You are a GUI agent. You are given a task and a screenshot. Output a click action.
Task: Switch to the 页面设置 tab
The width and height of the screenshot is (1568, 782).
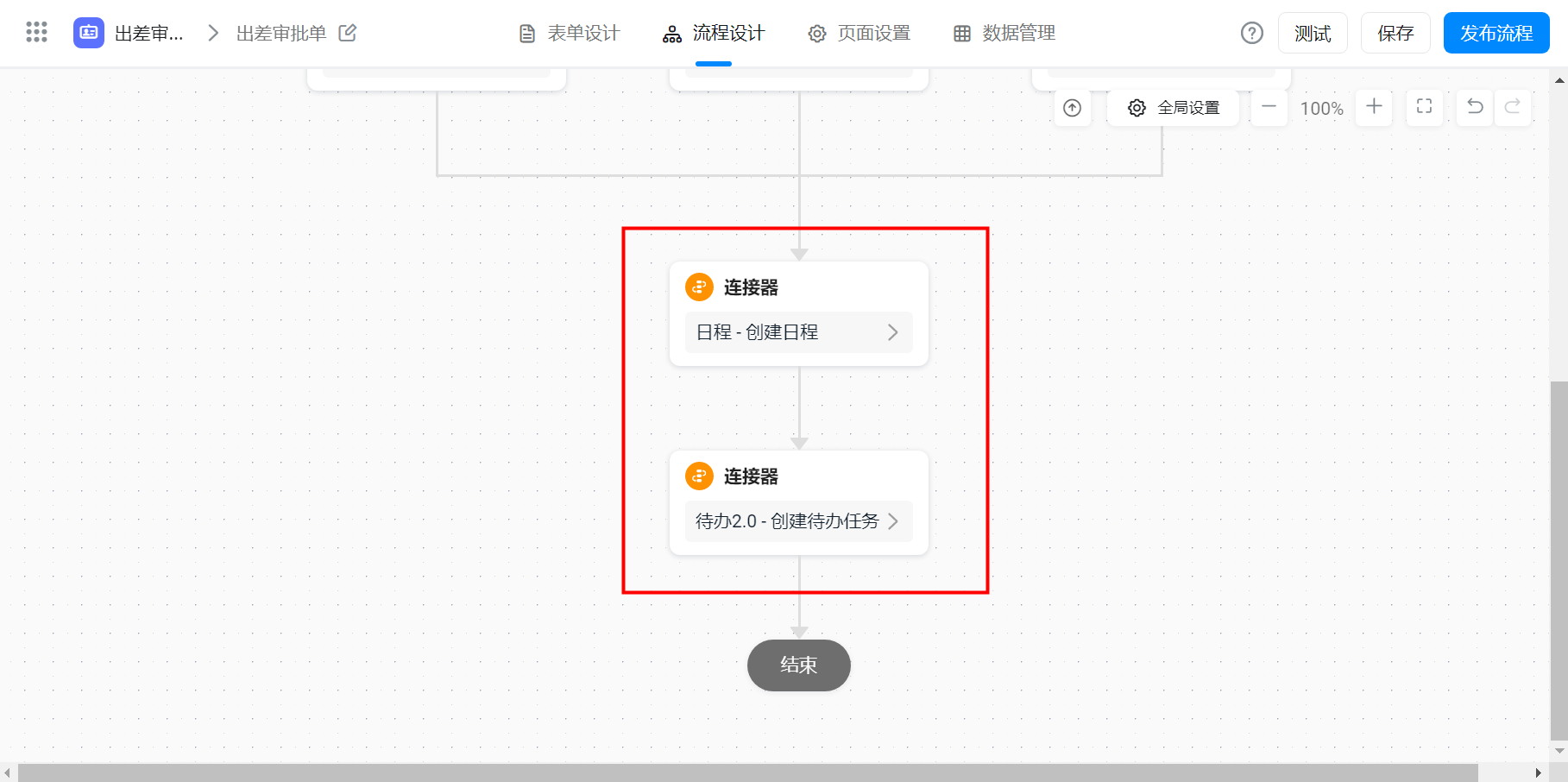click(x=860, y=33)
